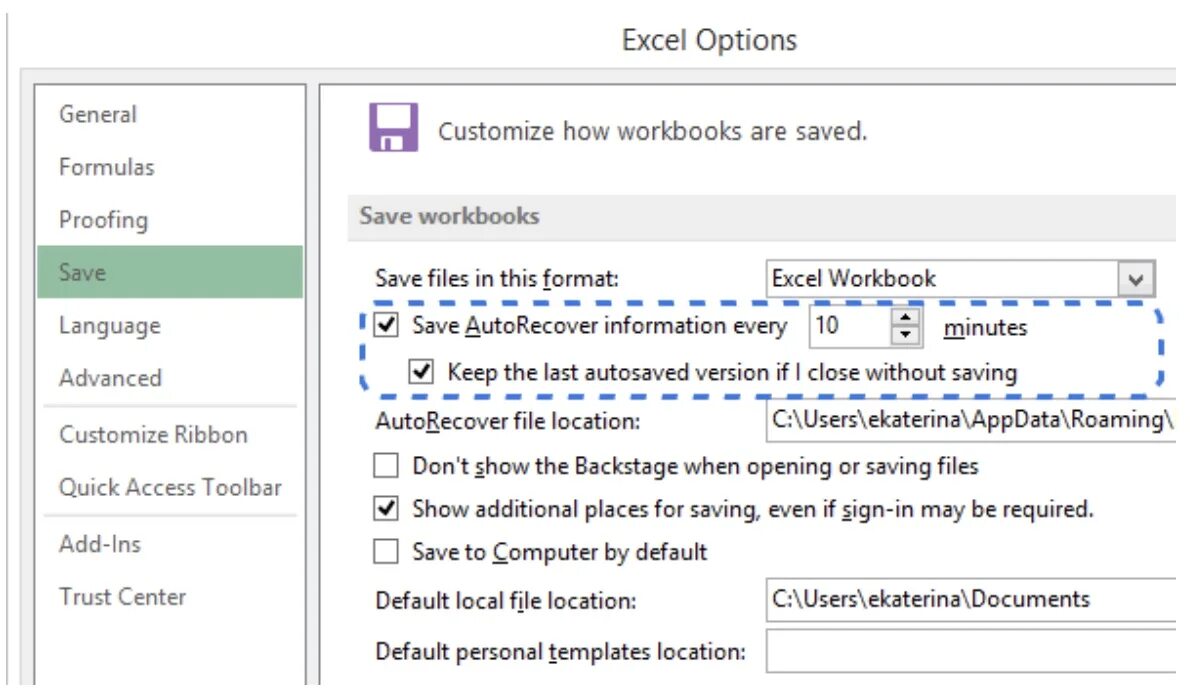
Task: Switch to the Formulas category
Action: click(x=107, y=167)
